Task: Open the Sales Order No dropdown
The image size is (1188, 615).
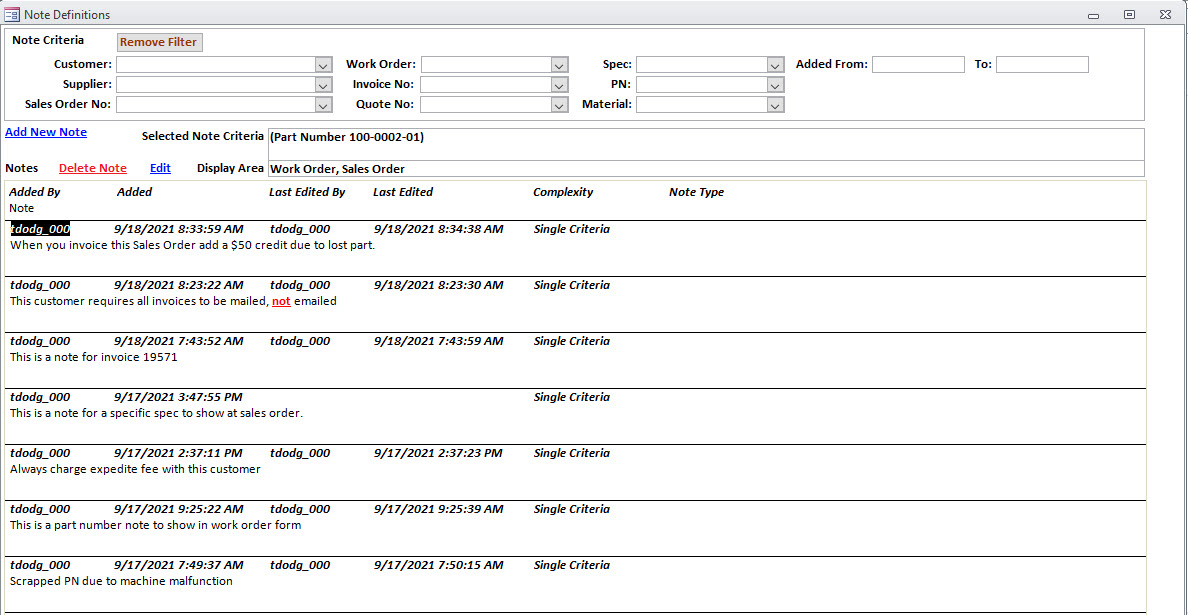Action: click(322, 104)
